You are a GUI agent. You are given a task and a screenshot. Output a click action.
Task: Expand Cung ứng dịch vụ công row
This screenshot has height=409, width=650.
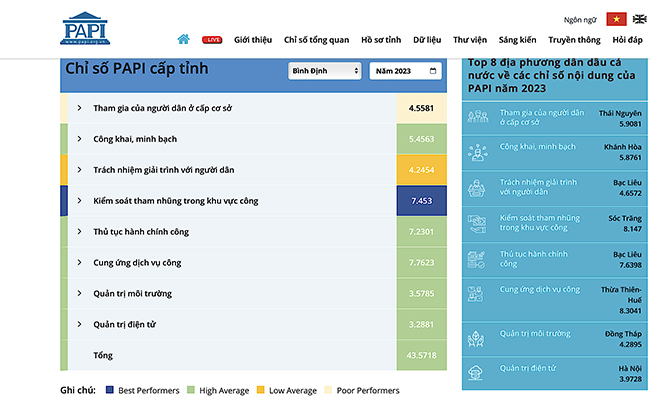(x=79, y=262)
